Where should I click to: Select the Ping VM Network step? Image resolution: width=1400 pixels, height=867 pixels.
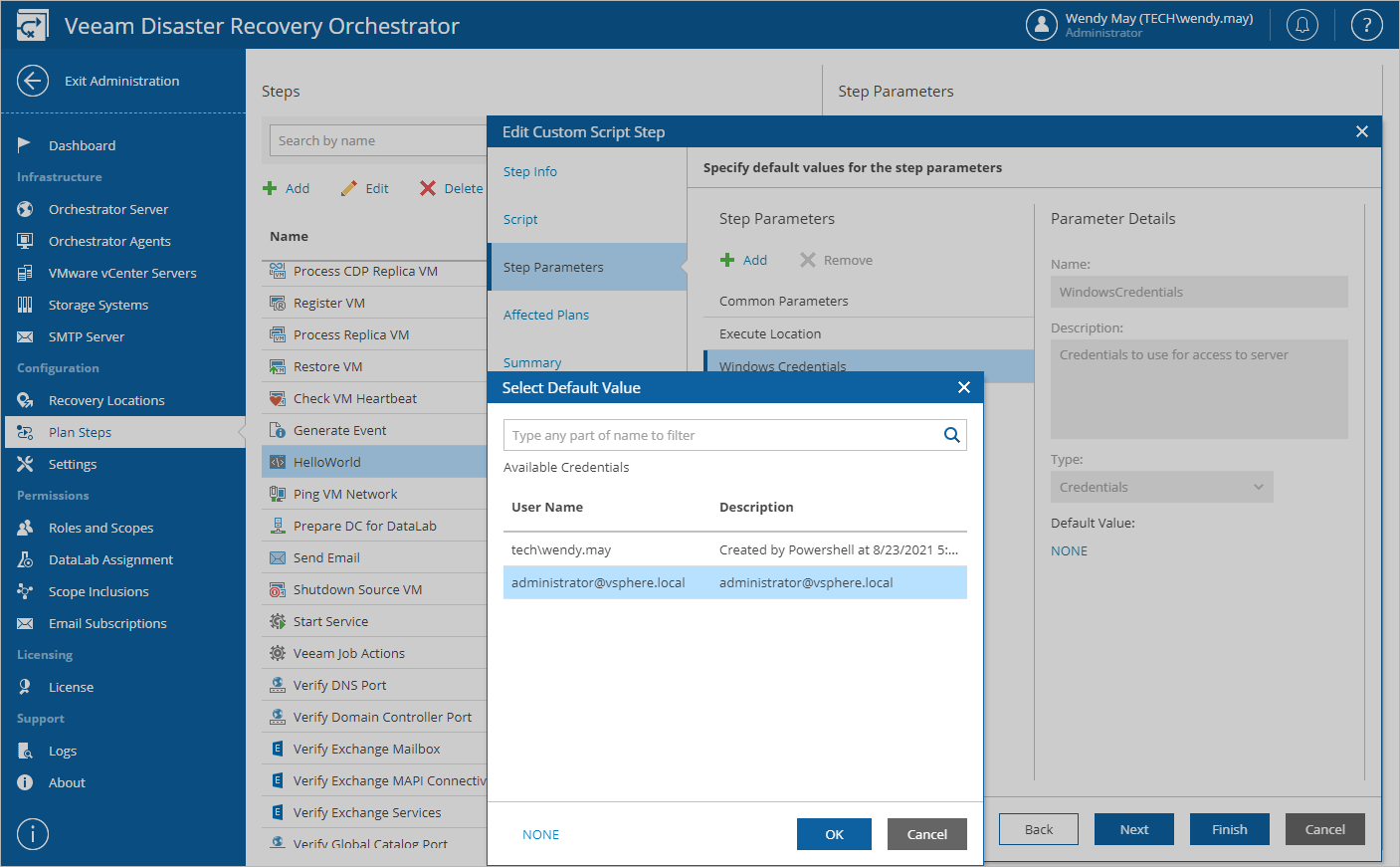tap(374, 494)
